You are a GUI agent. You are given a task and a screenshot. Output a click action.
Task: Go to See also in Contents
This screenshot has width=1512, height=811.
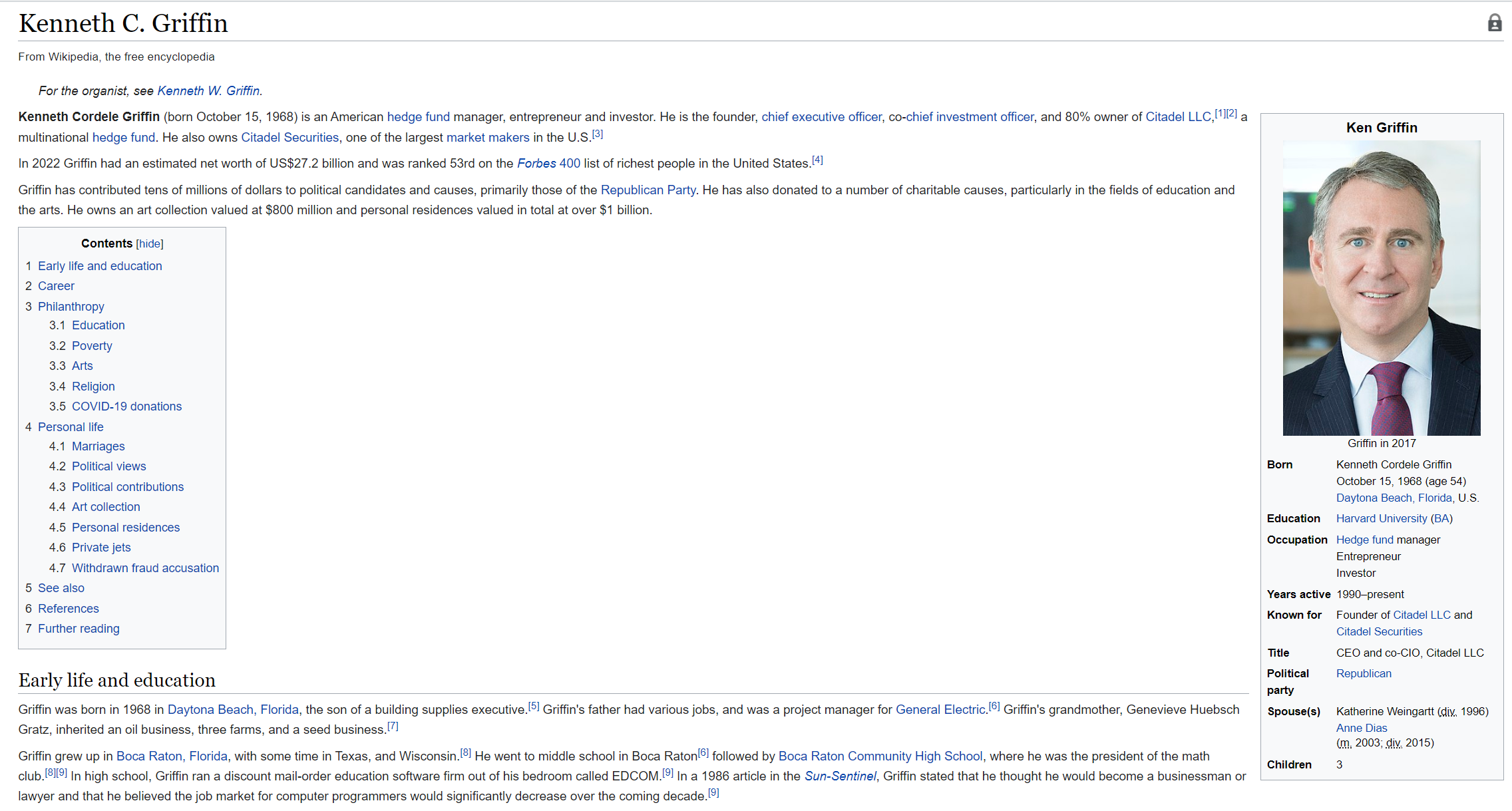(x=61, y=588)
